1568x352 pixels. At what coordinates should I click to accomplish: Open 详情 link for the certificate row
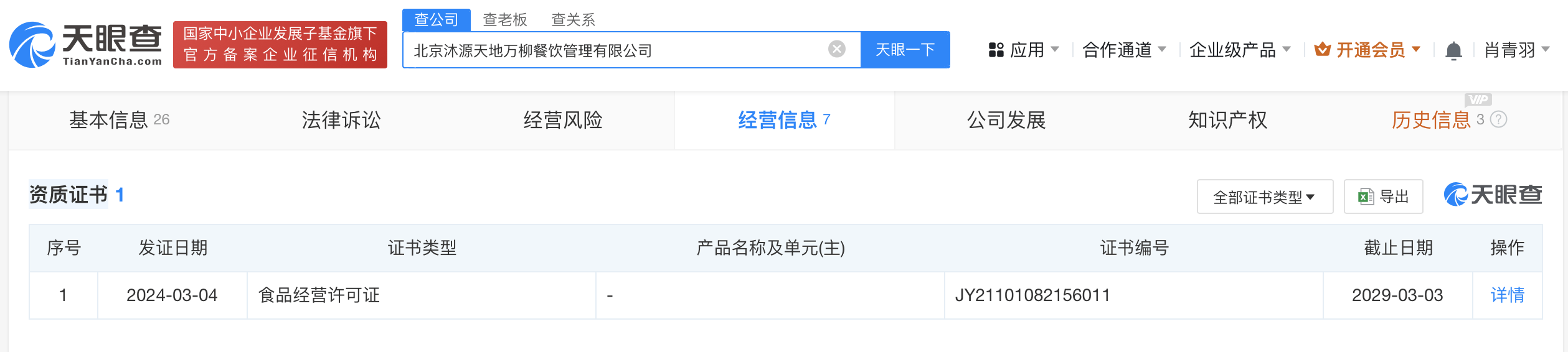tap(1507, 295)
